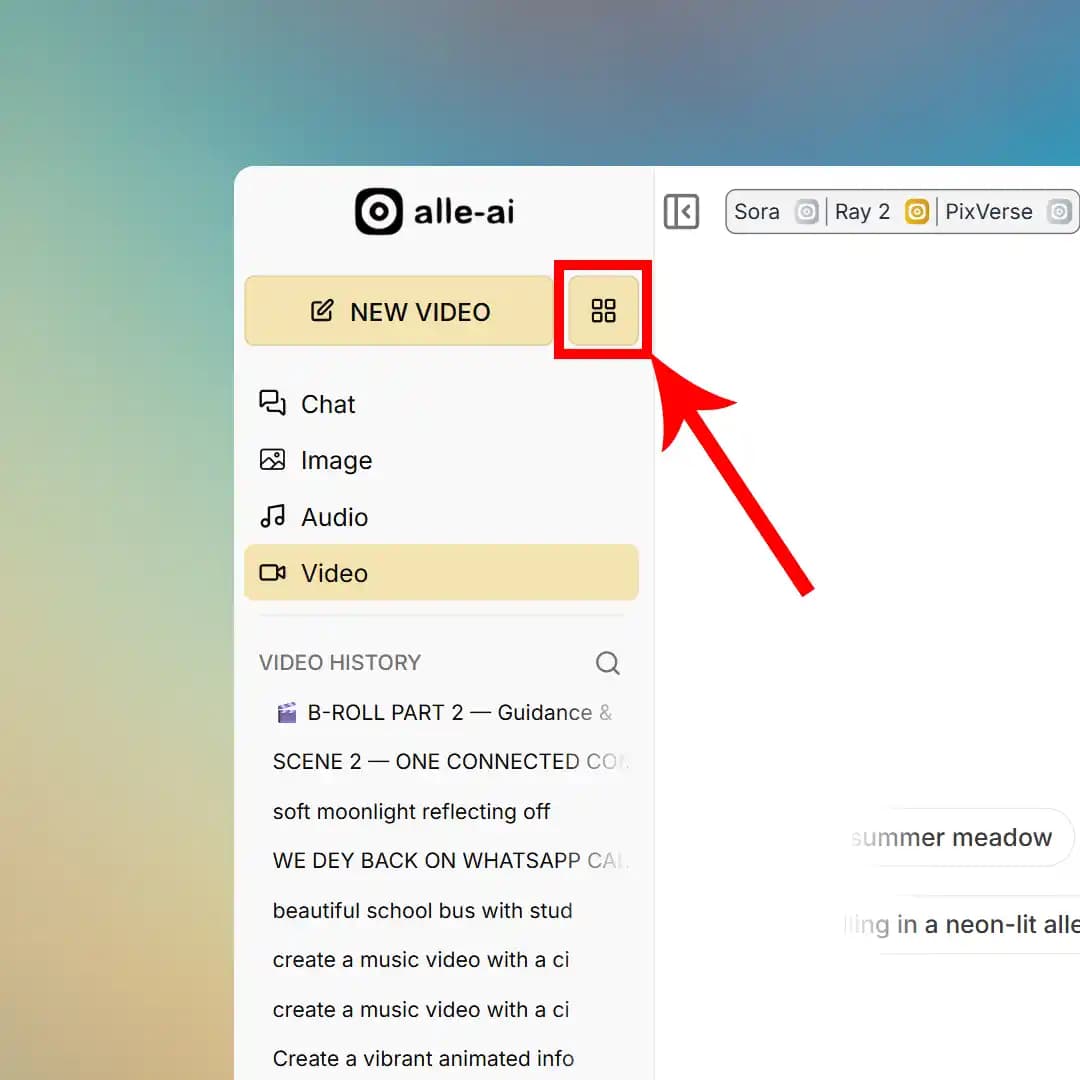Open WE DEY BACK ON WHATSAPP entry
Viewport: 1080px width, 1080px height.
[x=449, y=861]
